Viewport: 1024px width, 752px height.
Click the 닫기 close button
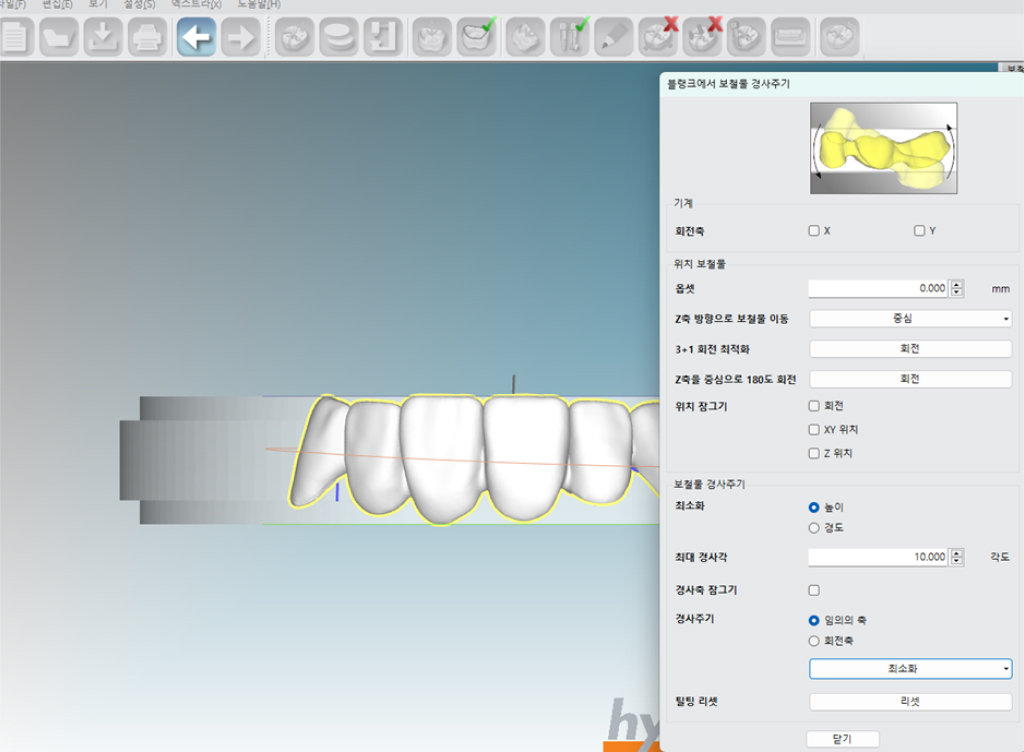[842, 739]
